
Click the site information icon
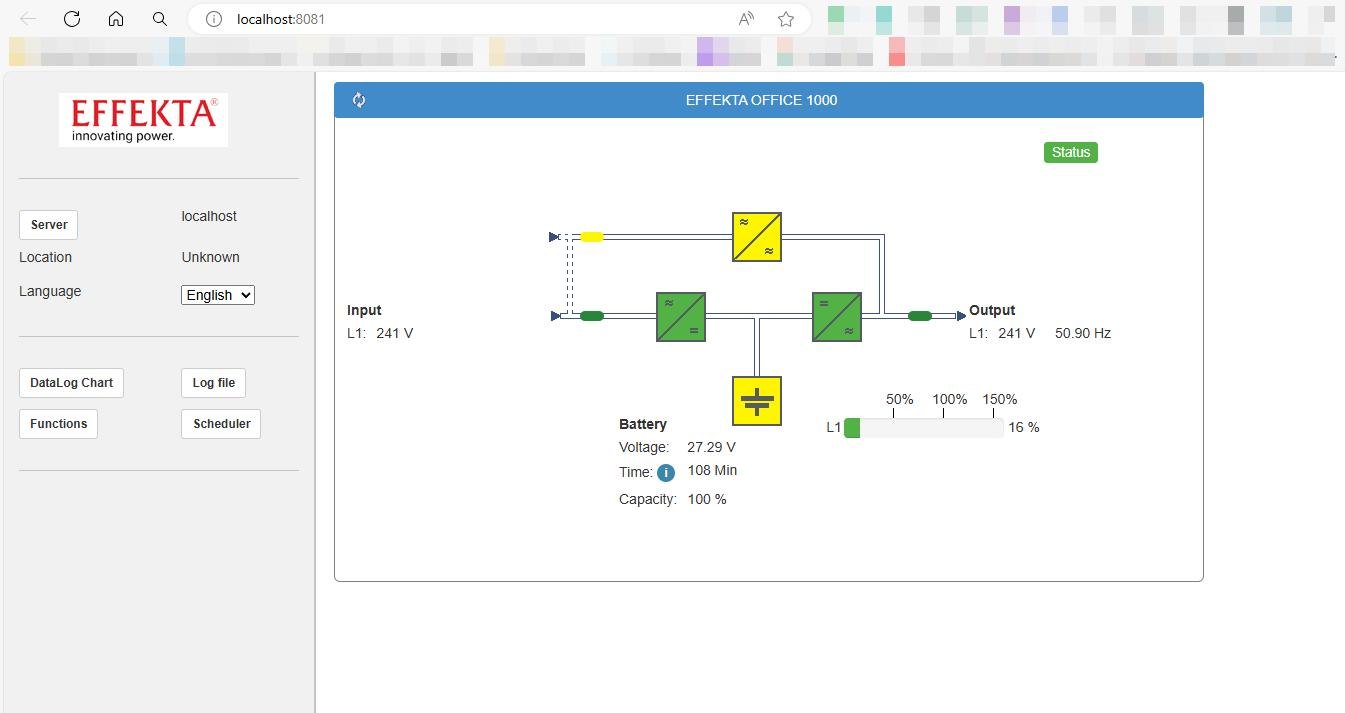[213, 19]
